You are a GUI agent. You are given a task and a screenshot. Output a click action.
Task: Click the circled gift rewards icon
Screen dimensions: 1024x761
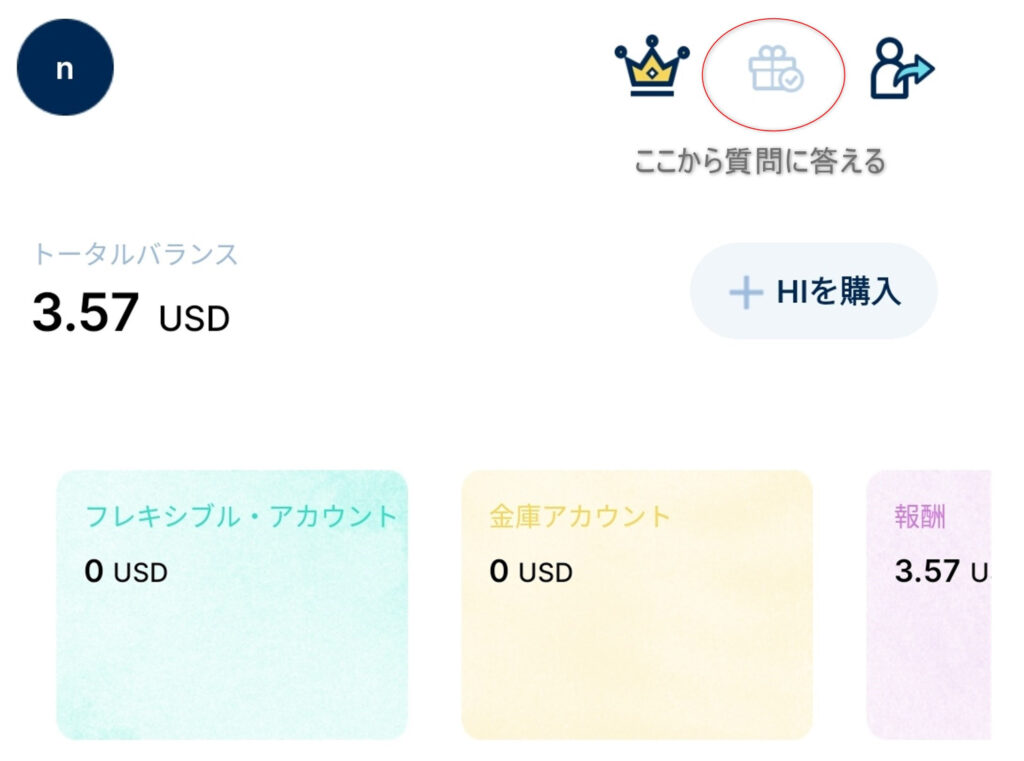(x=775, y=69)
